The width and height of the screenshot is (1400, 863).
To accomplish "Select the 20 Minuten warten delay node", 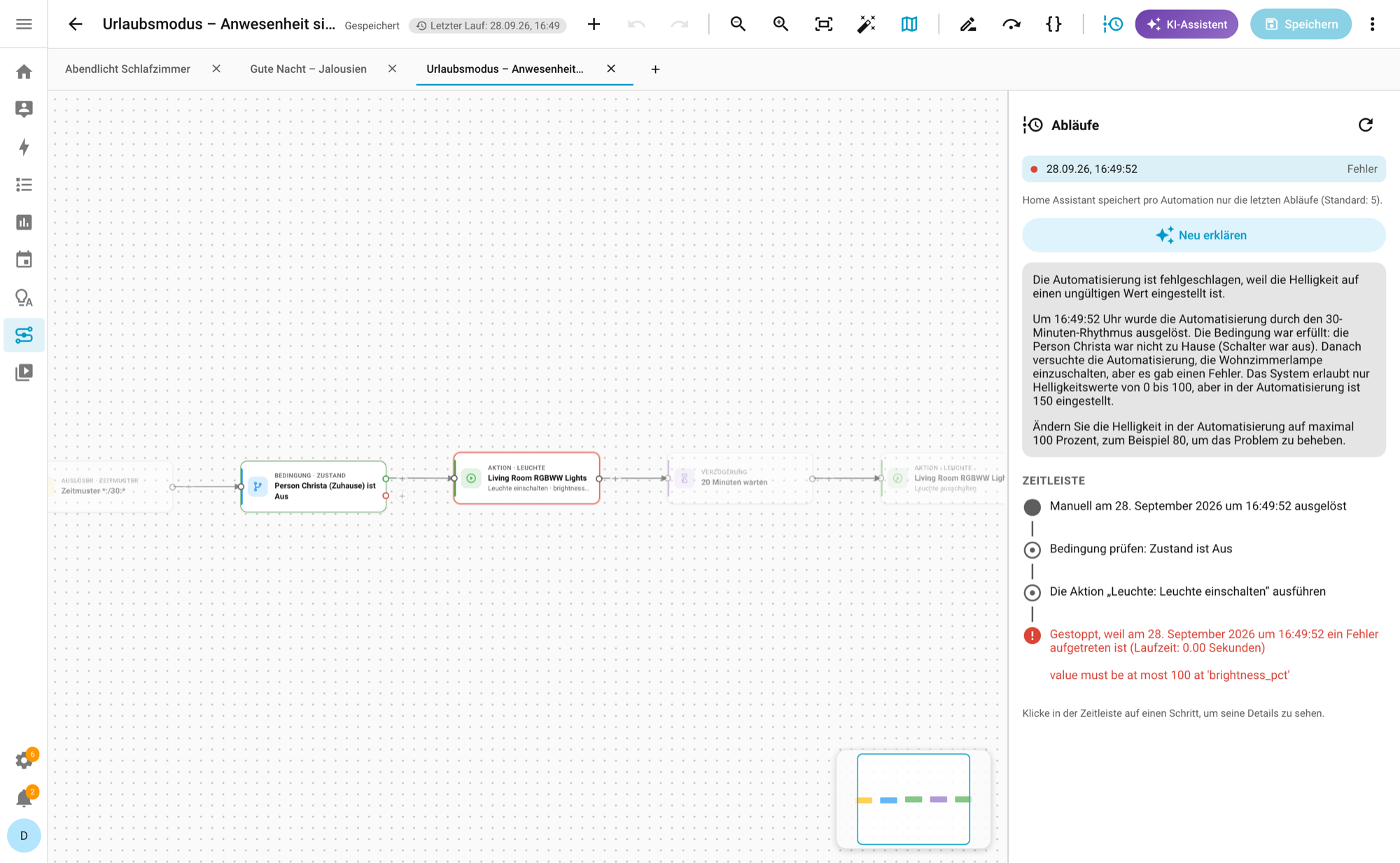I will click(x=740, y=478).
